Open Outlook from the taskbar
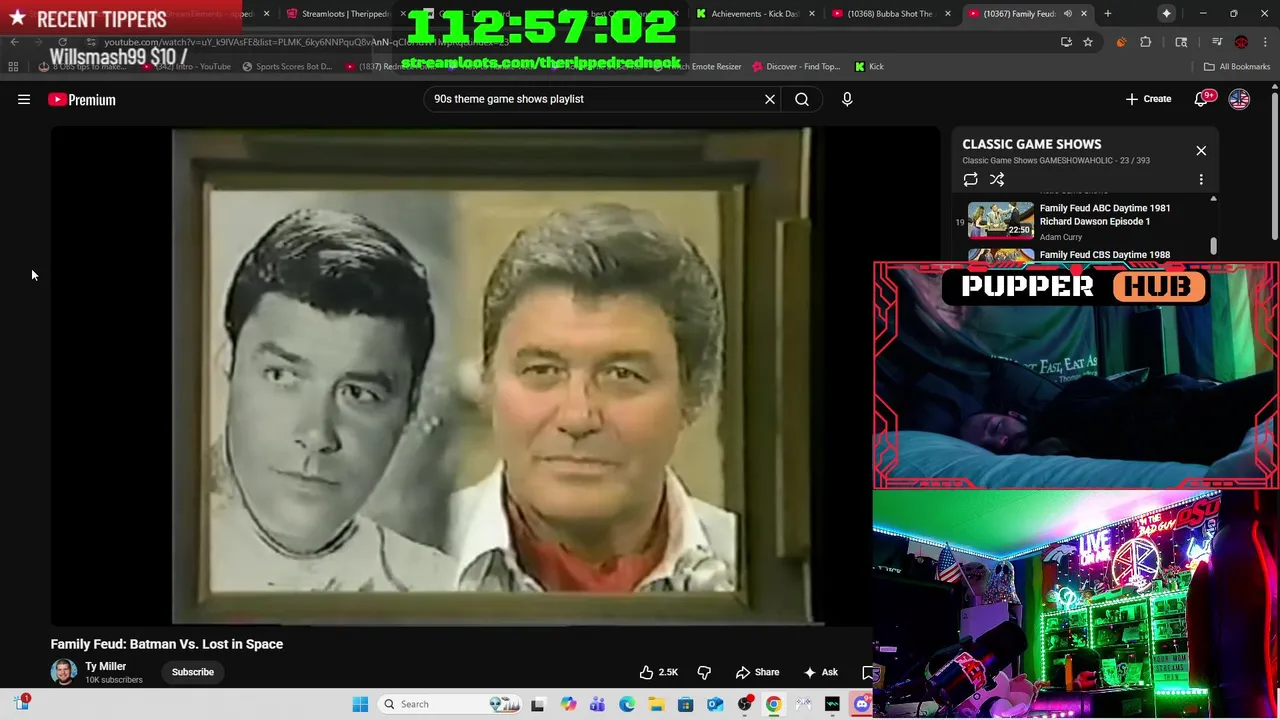Screen dimensions: 1280x720 click(715, 704)
